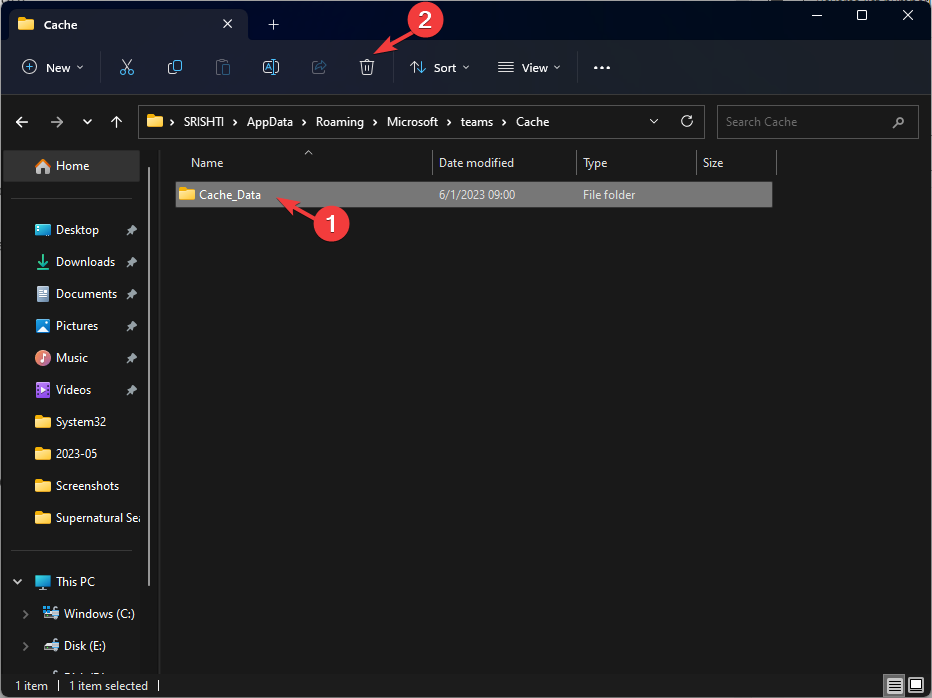932x698 pixels.
Task: Open the View dropdown menu
Action: [x=529, y=68]
